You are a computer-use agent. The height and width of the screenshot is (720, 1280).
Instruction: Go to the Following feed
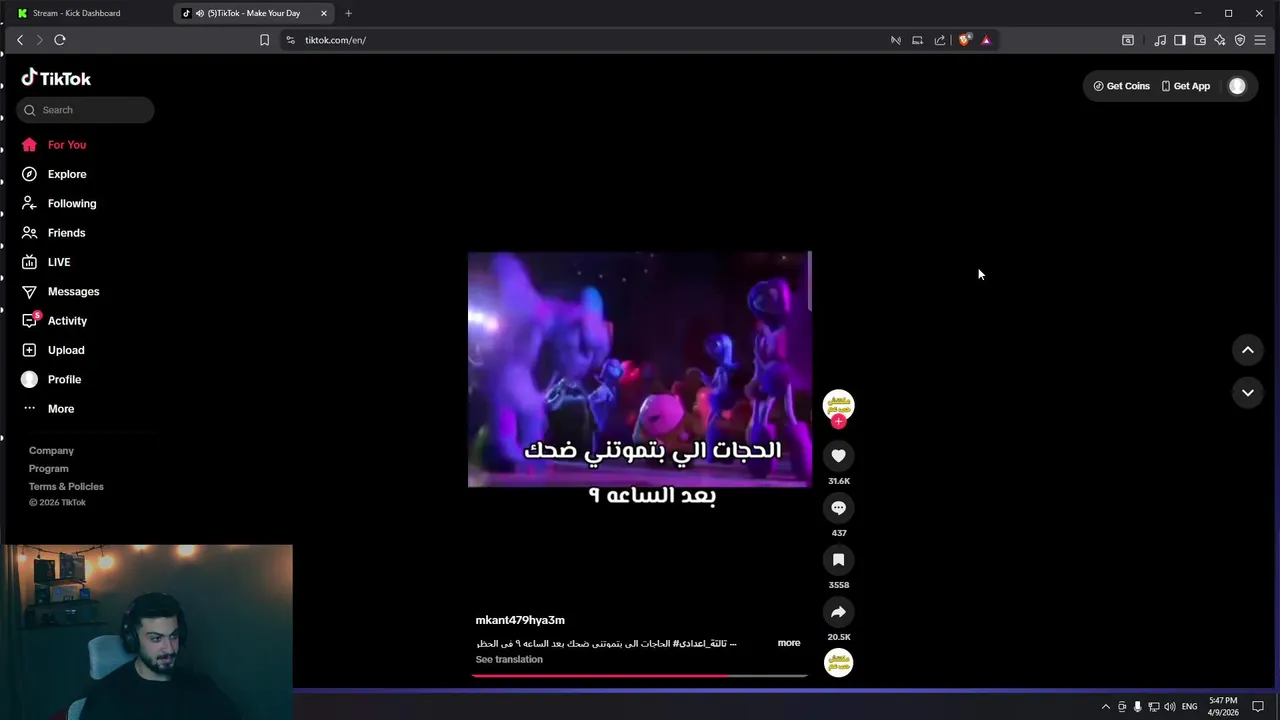coord(59,203)
